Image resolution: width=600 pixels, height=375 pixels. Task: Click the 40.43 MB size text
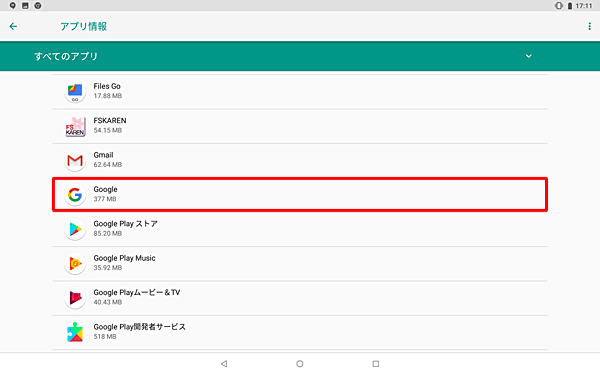point(108,302)
